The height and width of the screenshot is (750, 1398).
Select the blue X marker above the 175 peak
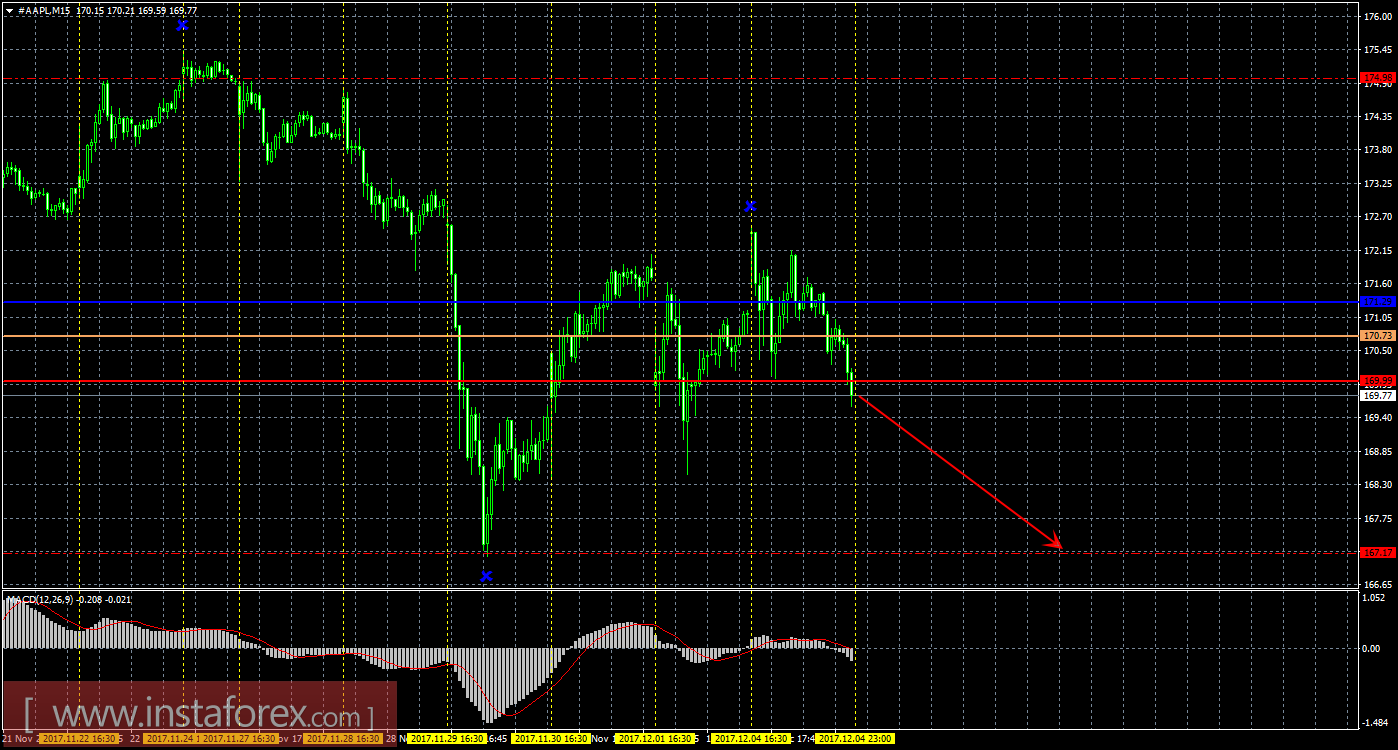click(182, 25)
